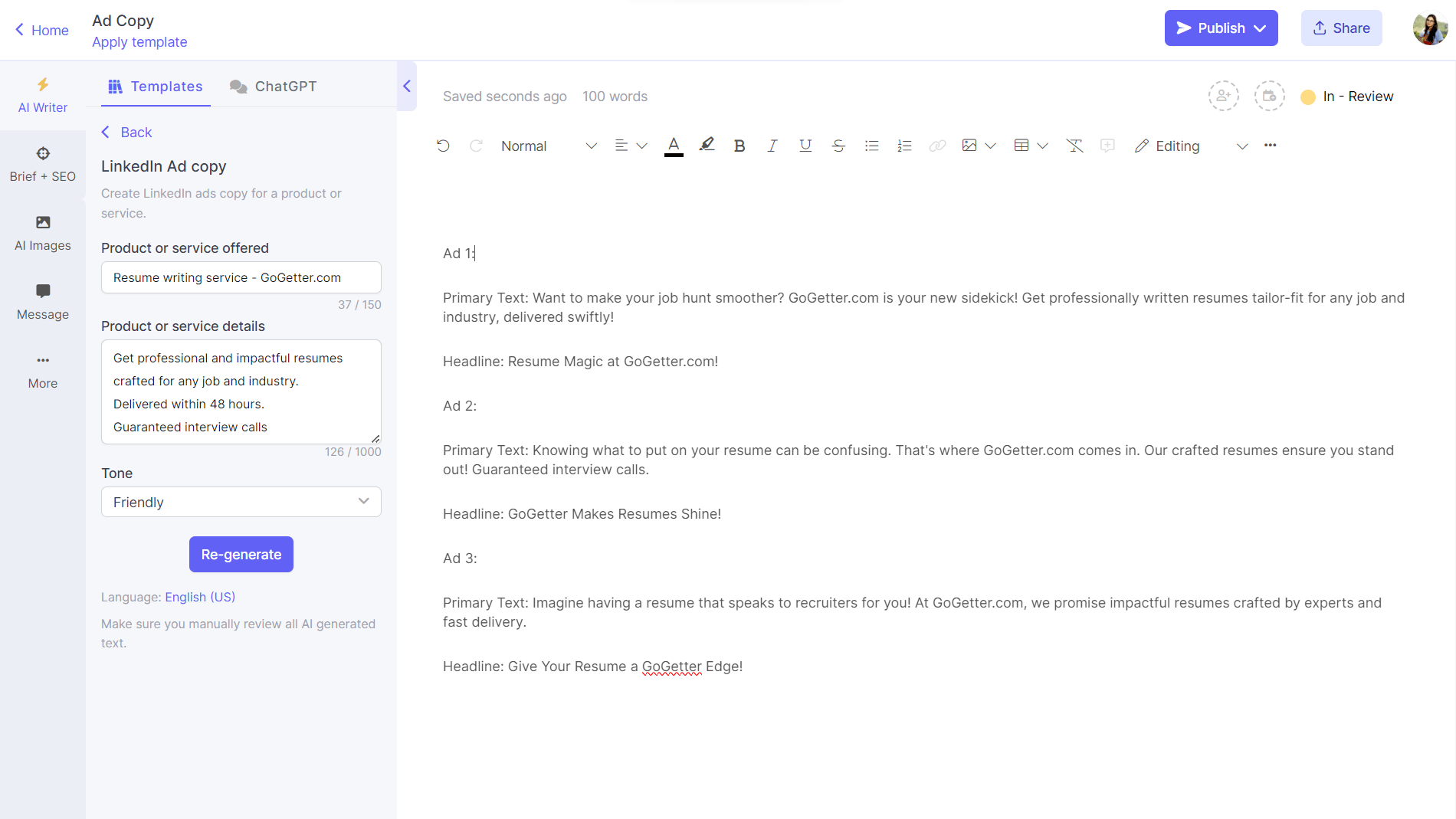Click the set due date icon

(1270, 96)
